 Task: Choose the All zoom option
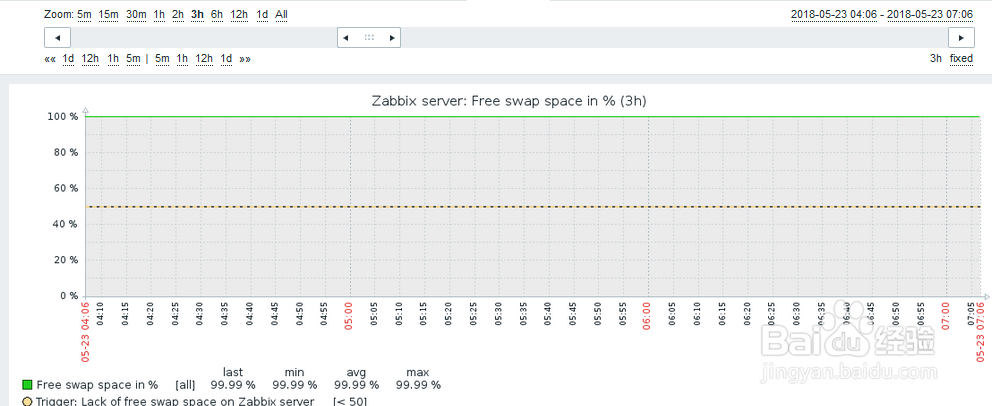pos(281,14)
